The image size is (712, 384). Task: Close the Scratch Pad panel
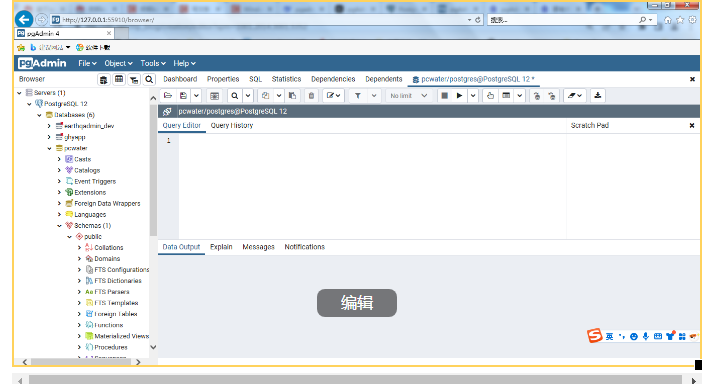(x=692, y=126)
